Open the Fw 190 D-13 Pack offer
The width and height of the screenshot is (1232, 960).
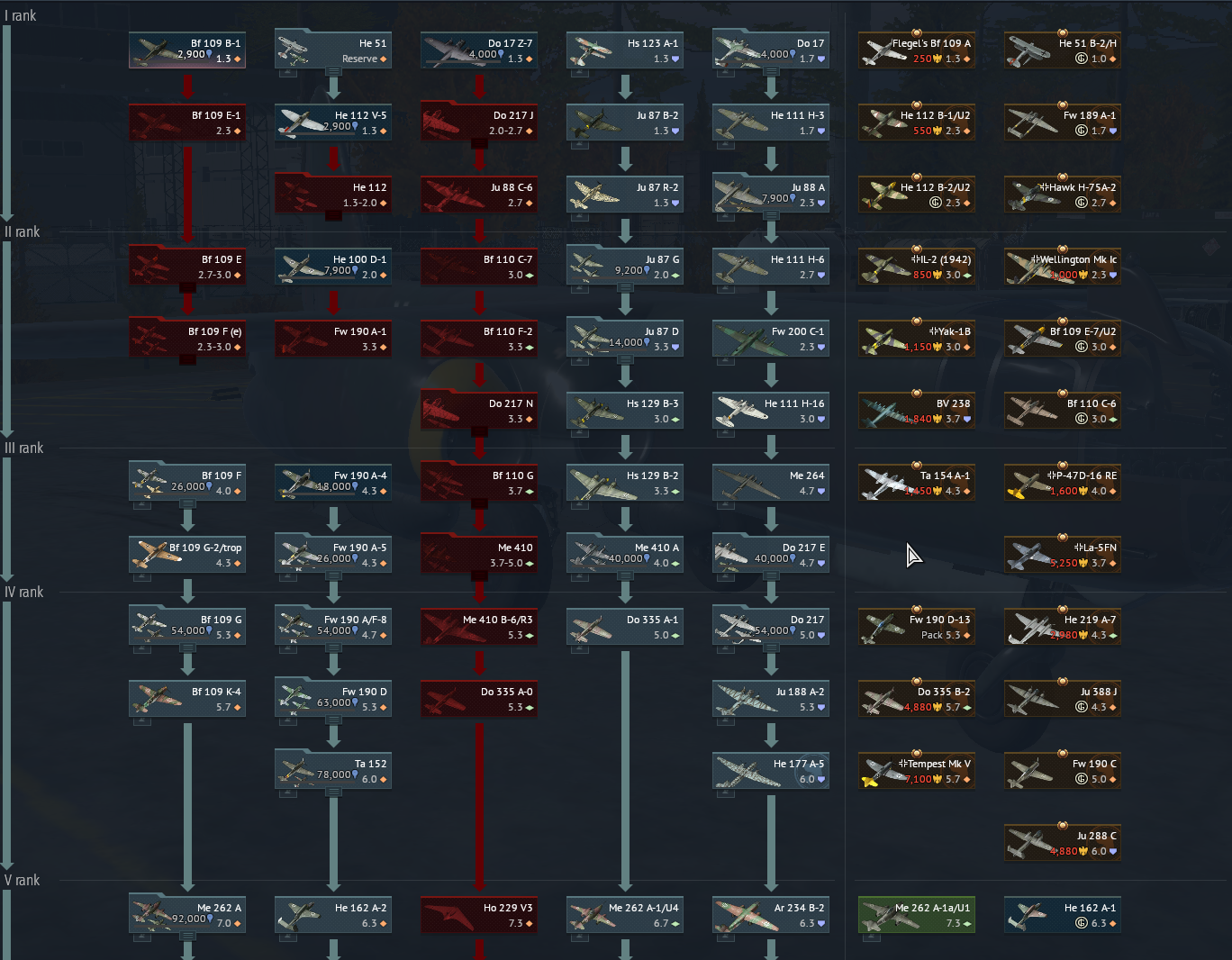pos(917,627)
